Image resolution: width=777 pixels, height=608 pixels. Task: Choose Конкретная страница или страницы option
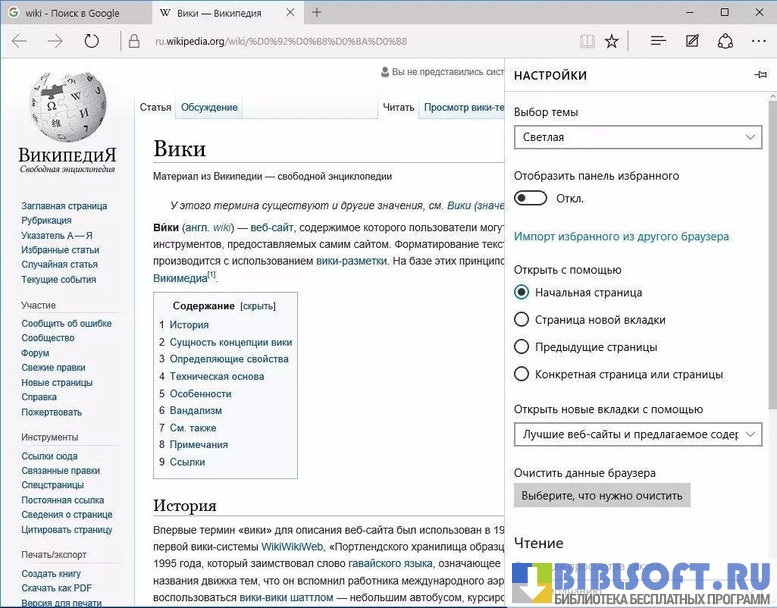pos(521,374)
